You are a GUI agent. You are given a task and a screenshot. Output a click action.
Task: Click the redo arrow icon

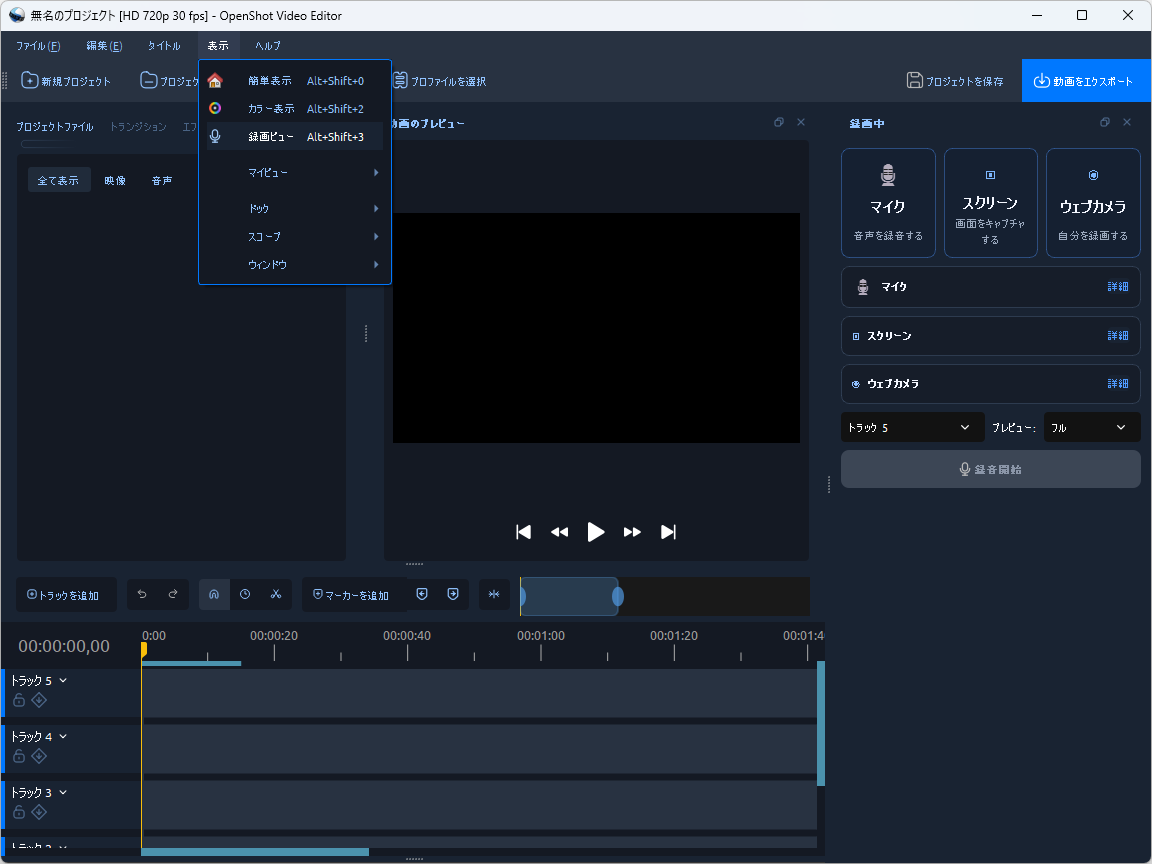point(173,594)
